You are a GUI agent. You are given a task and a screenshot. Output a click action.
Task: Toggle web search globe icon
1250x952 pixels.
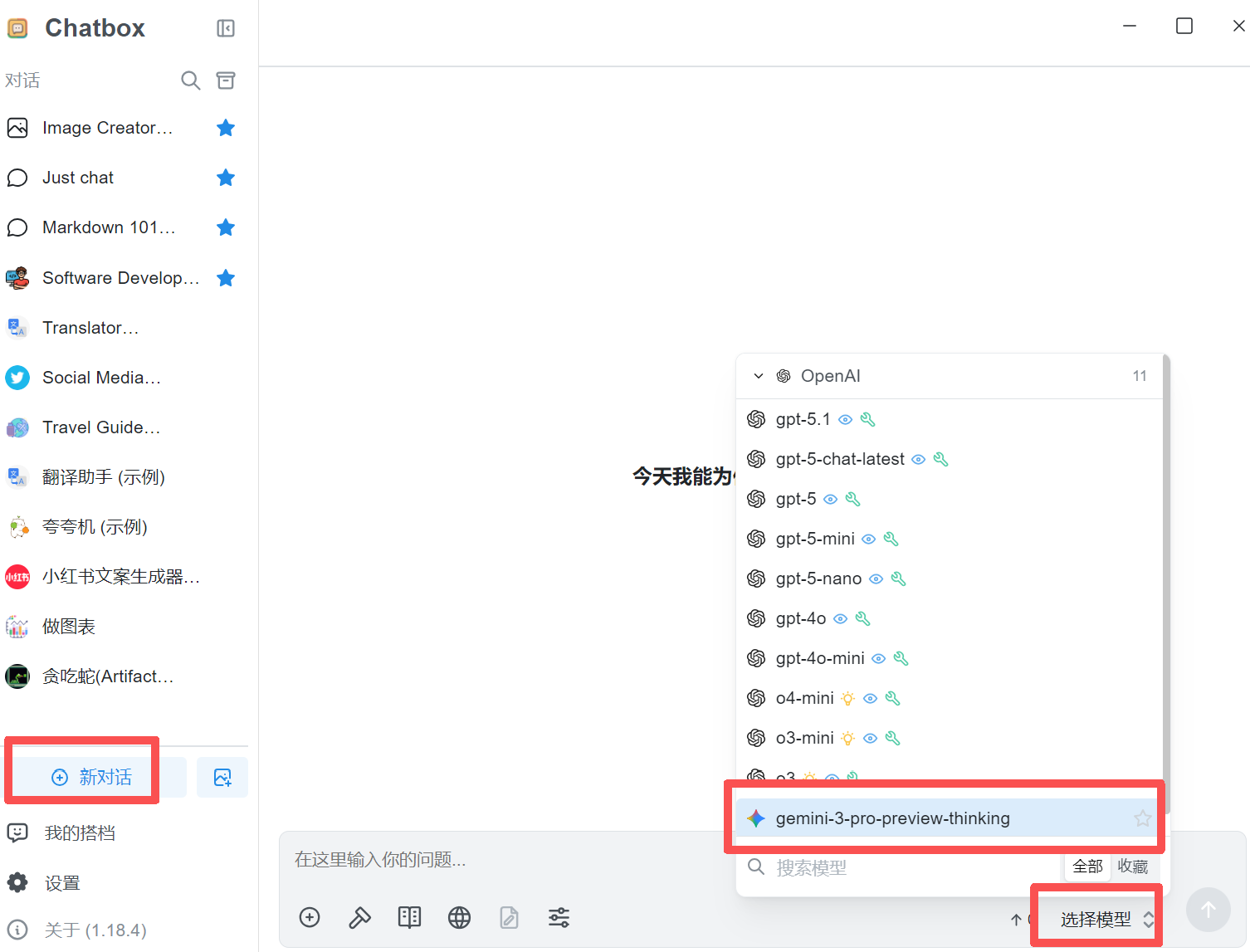[459, 917]
